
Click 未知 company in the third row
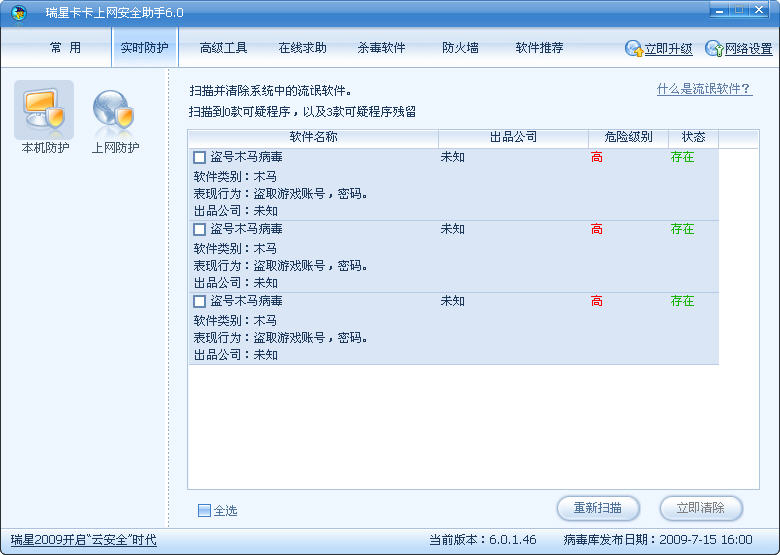tap(453, 301)
